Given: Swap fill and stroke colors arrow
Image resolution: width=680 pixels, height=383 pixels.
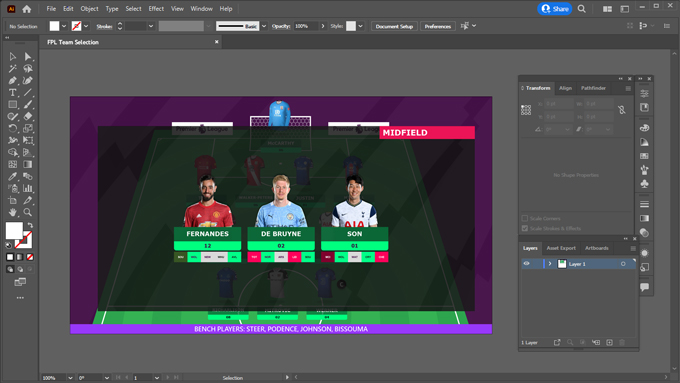Looking at the screenshot, I should tap(30, 225).
